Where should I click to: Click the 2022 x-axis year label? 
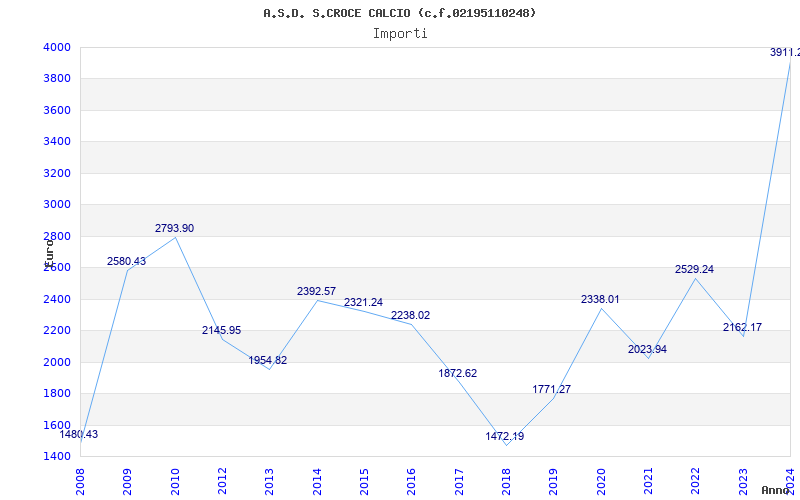[x=695, y=482]
